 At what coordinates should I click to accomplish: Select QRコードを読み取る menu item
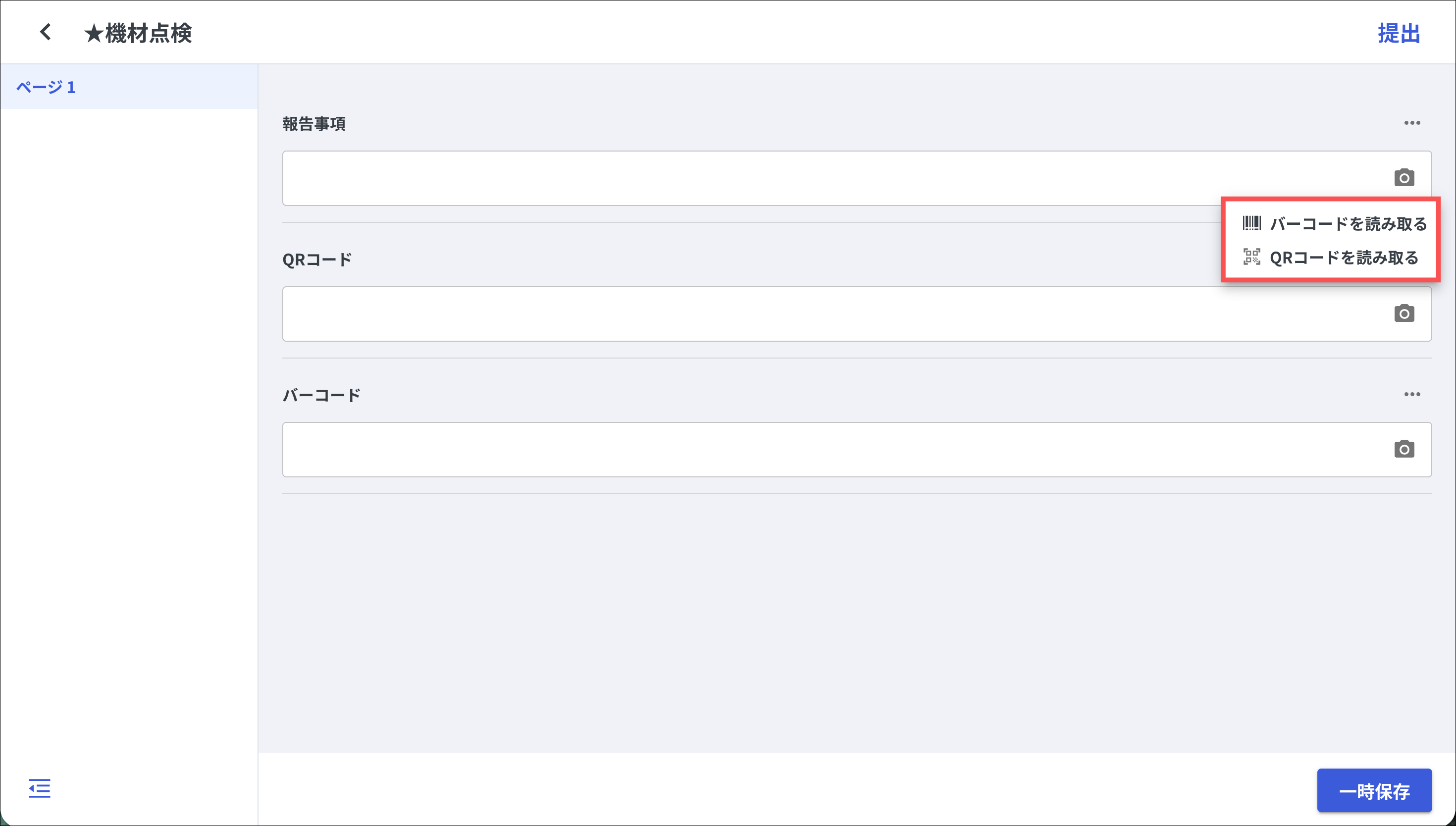(1343, 258)
